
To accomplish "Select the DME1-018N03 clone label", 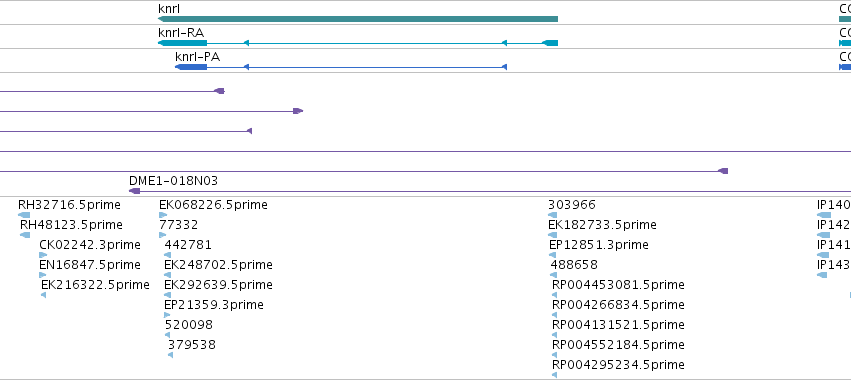I will (x=173, y=181).
